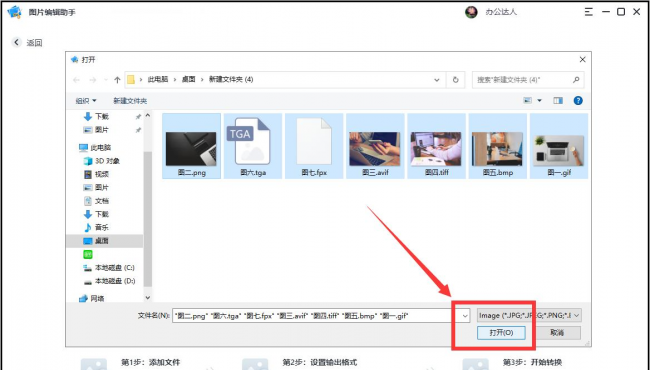Click the 取消 button
The height and width of the screenshot is (370, 650).
click(x=558, y=333)
